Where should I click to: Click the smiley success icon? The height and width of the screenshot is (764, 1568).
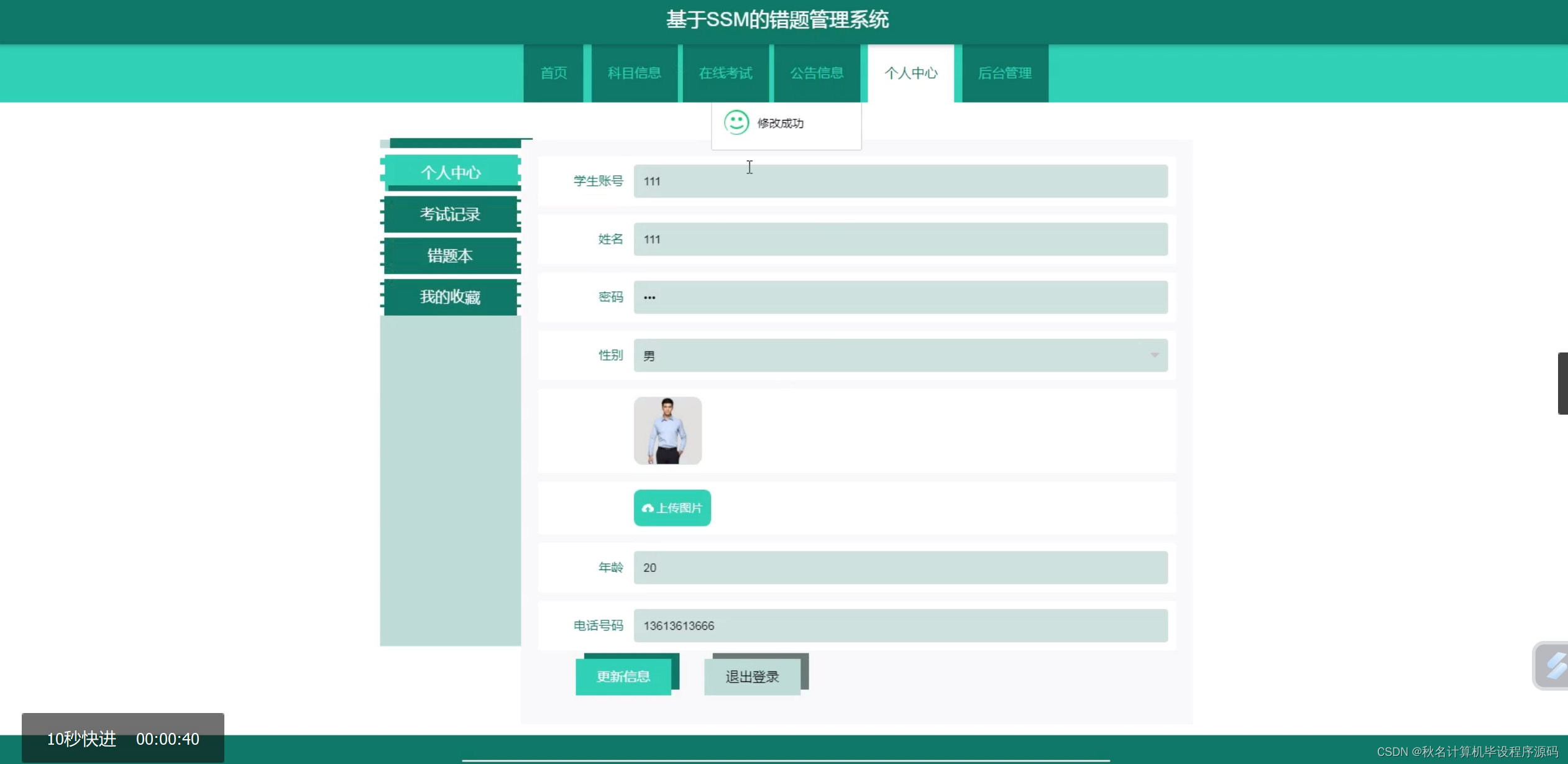click(x=736, y=122)
